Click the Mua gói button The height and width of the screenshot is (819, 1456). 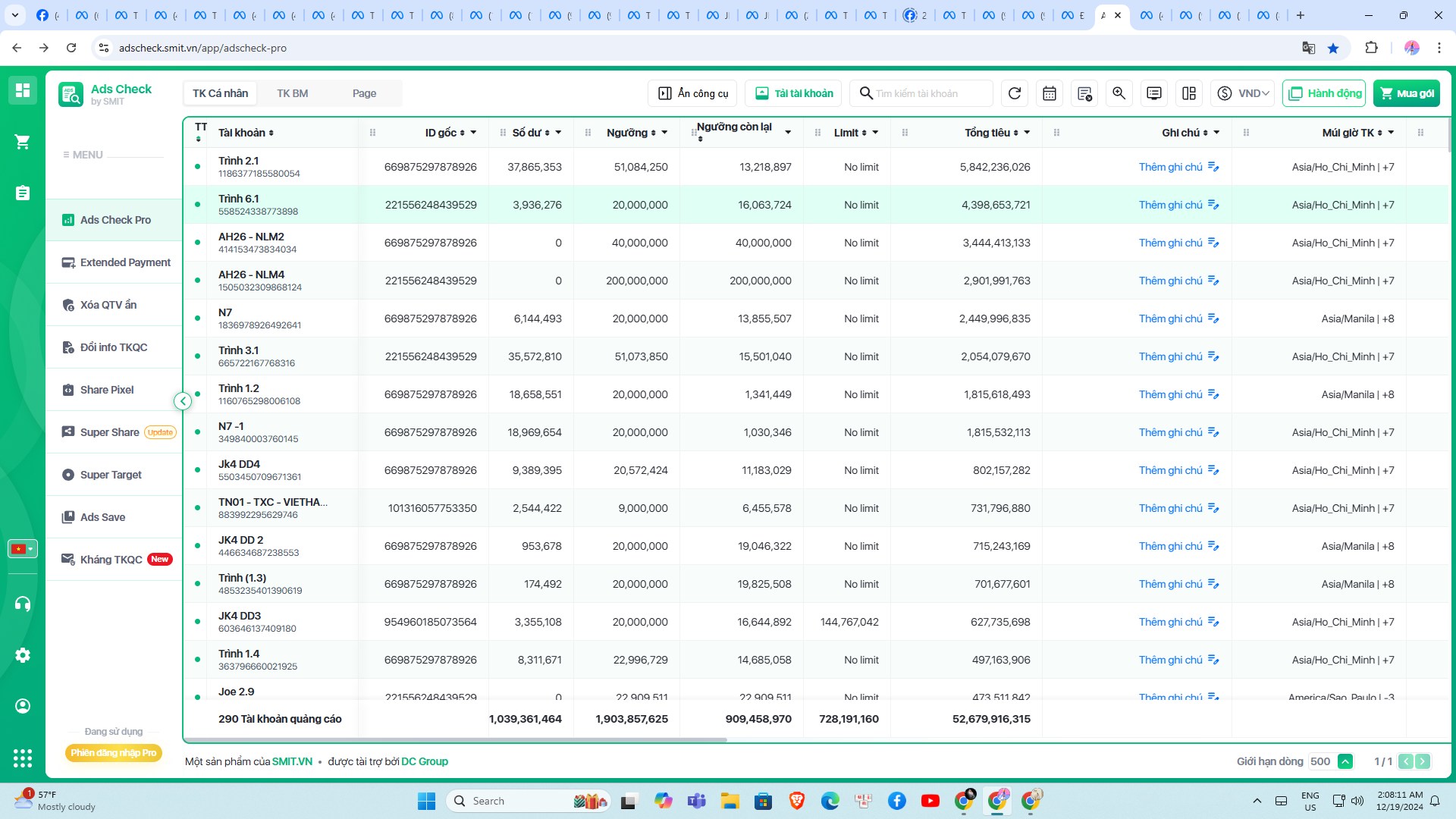pyautogui.click(x=1407, y=93)
